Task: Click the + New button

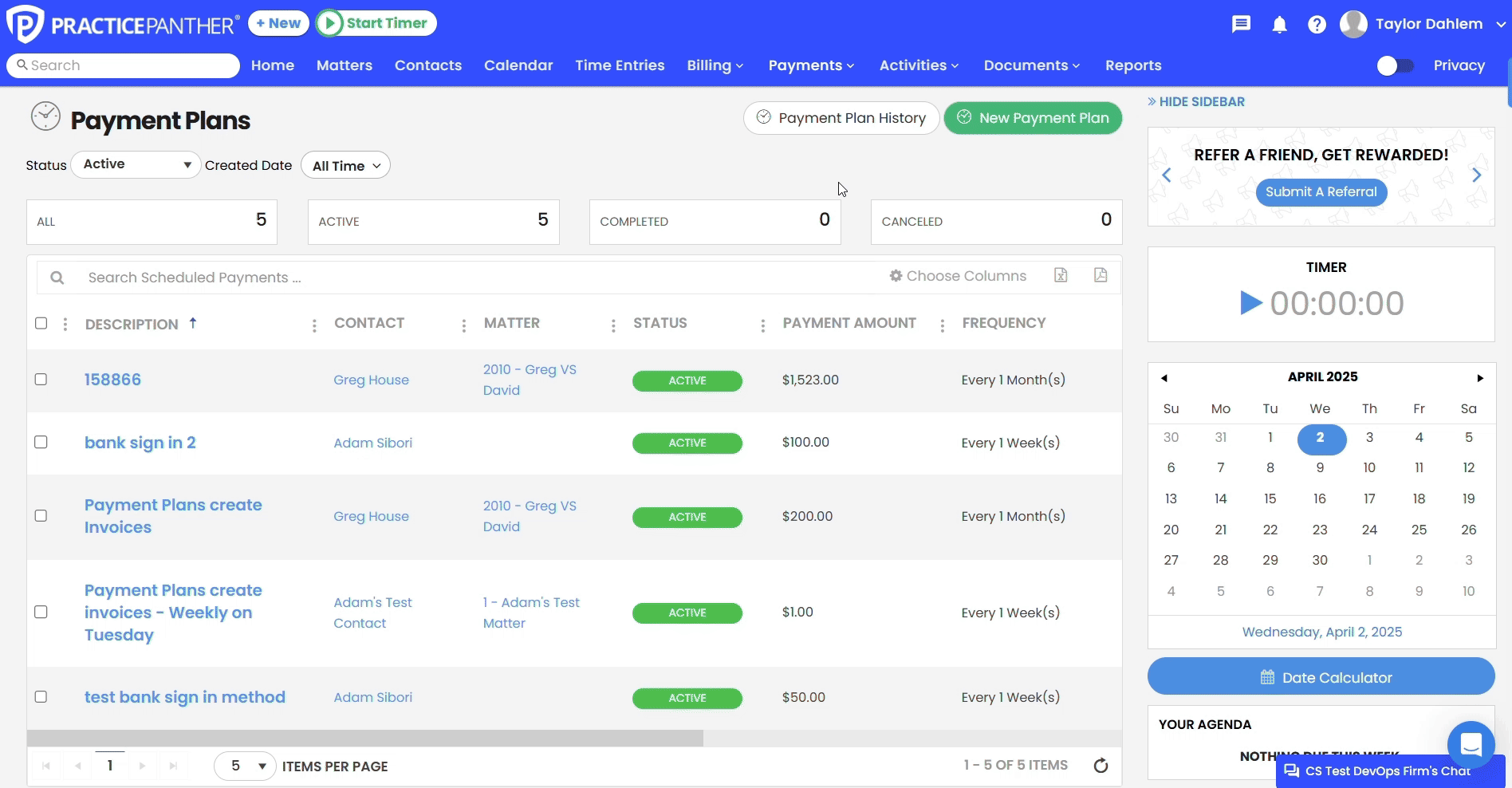Action: (278, 23)
